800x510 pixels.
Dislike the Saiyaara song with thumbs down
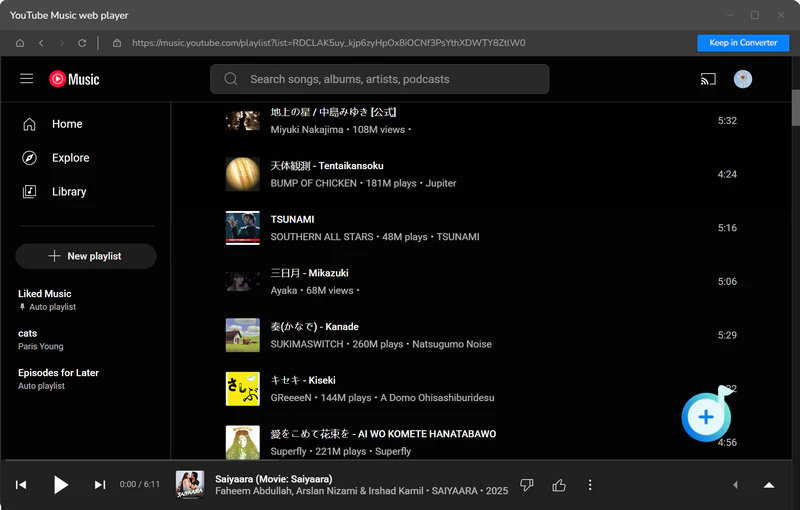coord(527,485)
